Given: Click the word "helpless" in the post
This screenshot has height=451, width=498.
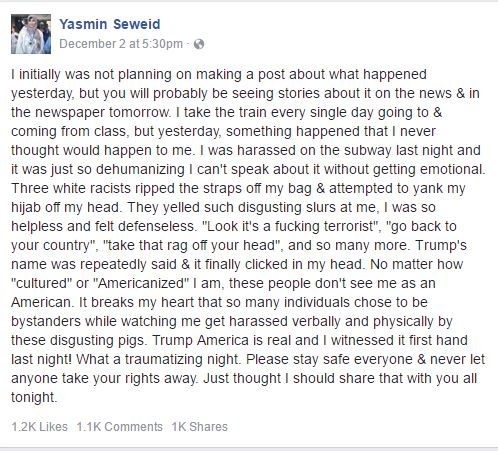Looking at the screenshot, I should [37, 227].
